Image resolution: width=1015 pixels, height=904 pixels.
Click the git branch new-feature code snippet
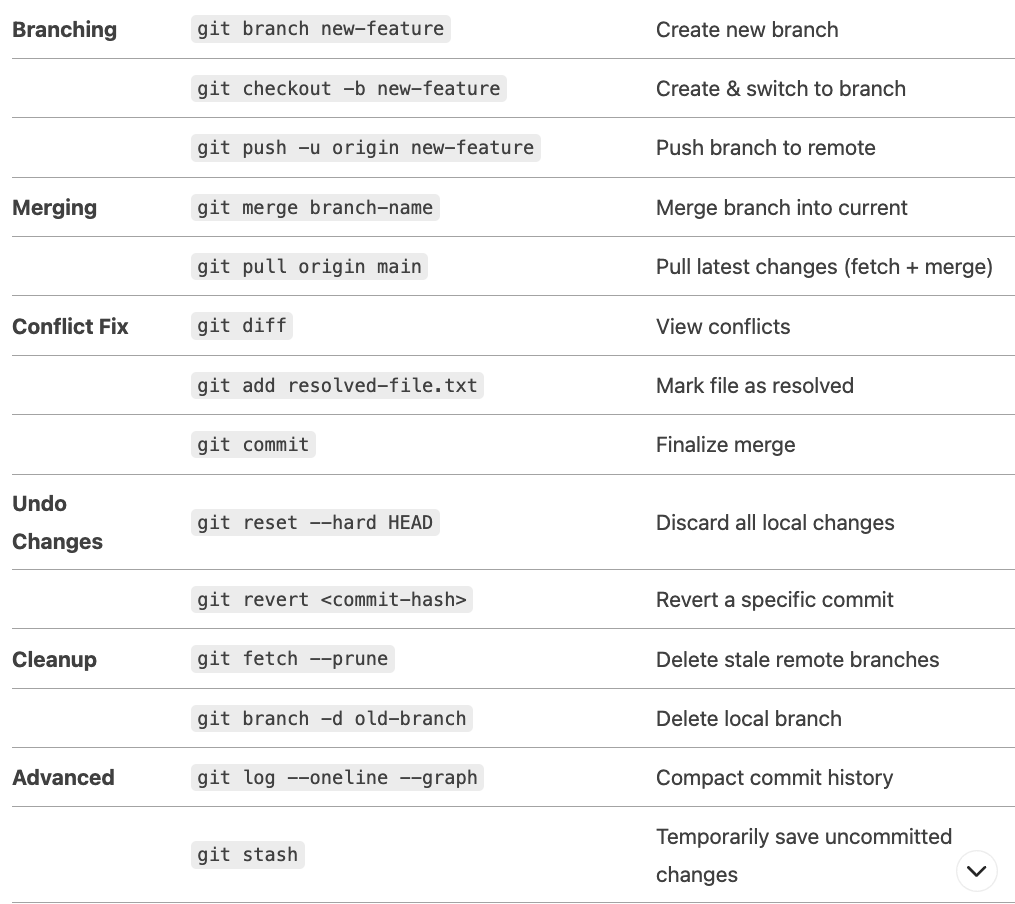point(320,29)
